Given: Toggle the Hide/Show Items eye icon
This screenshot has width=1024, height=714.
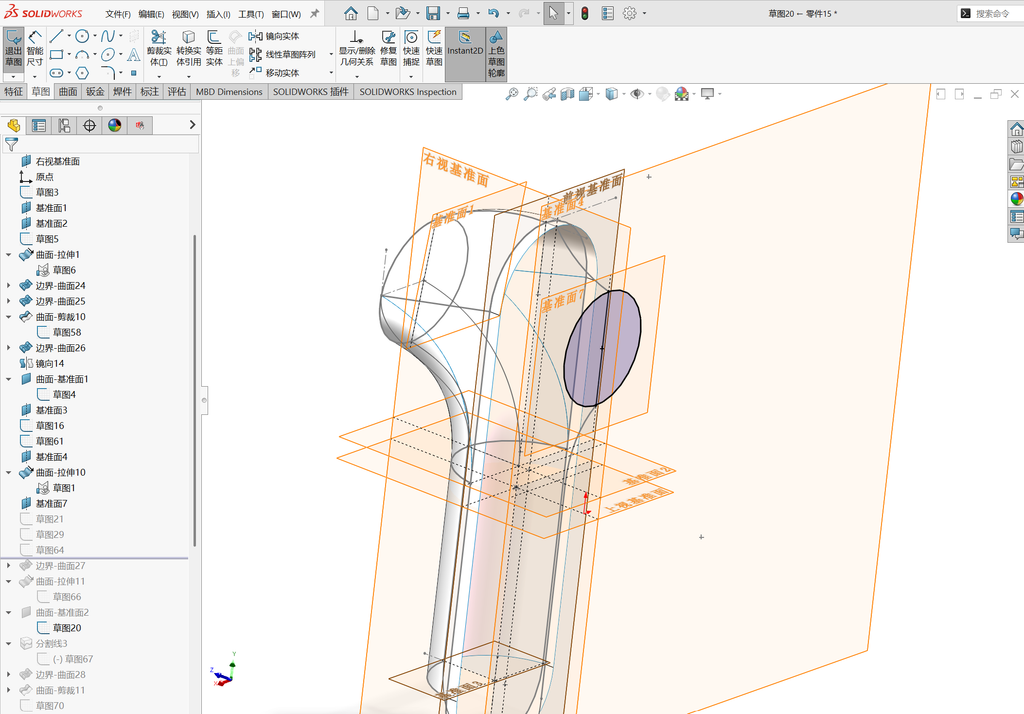Looking at the screenshot, I should [x=637, y=94].
